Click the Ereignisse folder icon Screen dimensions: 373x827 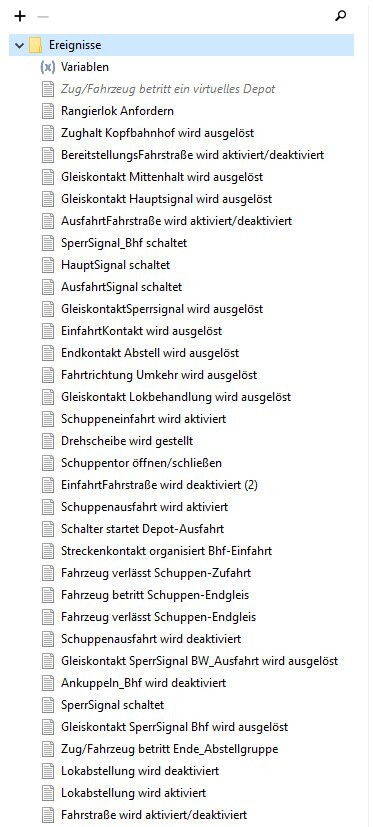tap(36, 45)
